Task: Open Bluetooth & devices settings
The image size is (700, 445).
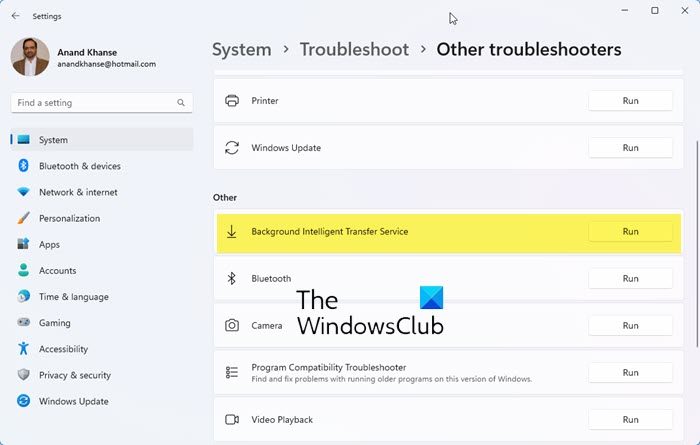Action: click(102, 166)
